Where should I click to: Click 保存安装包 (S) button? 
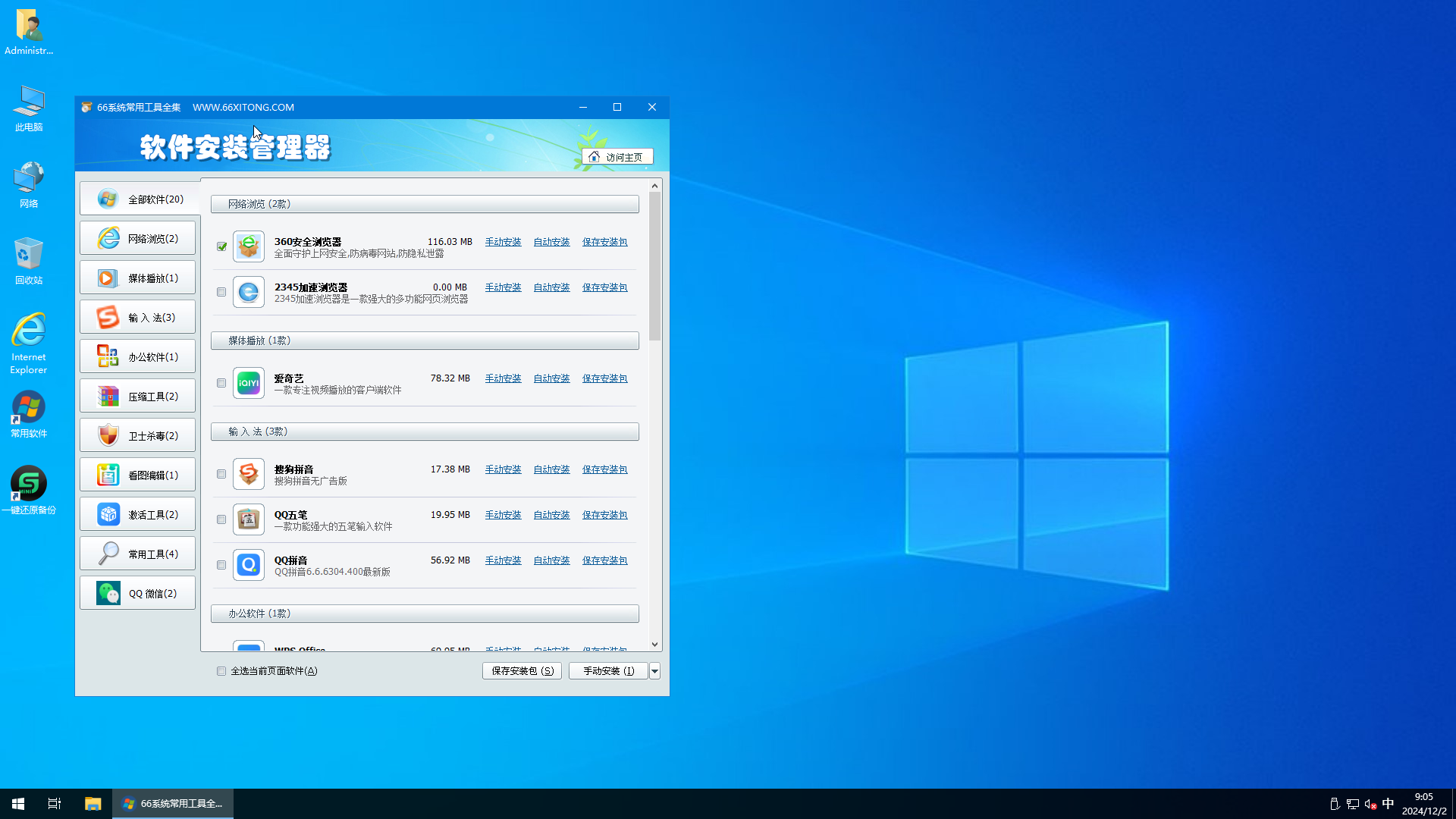pos(522,671)
